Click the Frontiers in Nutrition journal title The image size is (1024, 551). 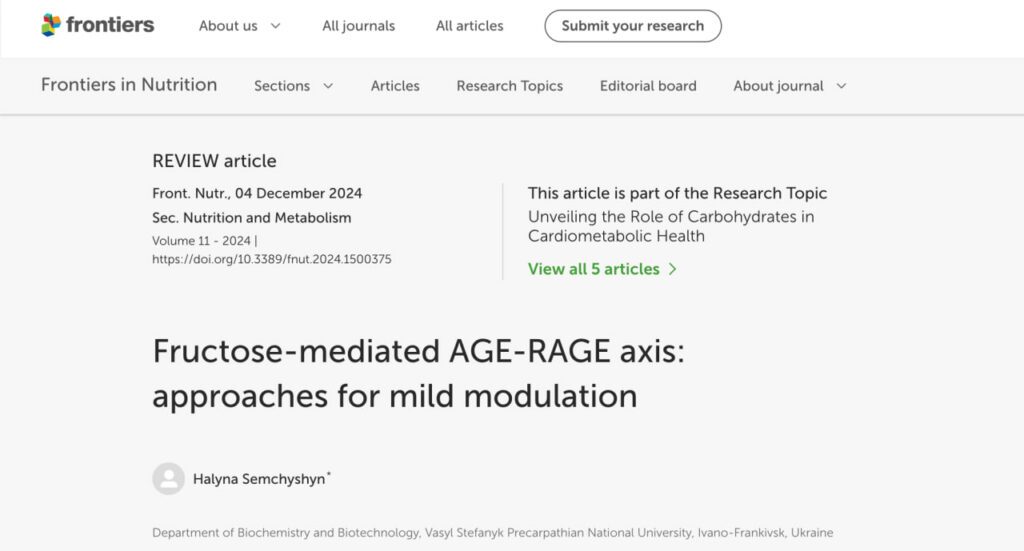click(x=129, y=85)
